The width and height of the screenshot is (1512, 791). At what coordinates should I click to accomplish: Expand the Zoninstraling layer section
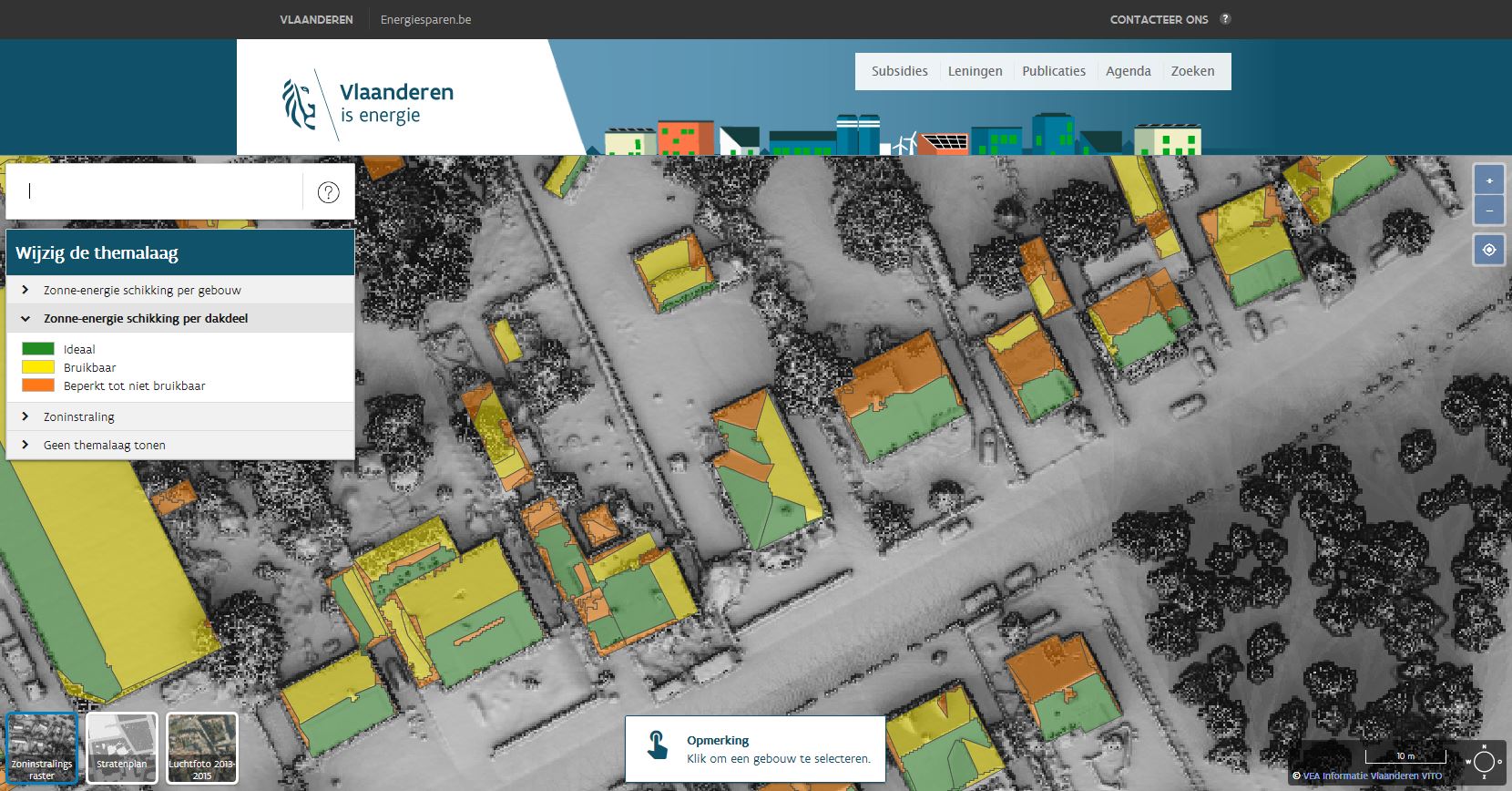tap(180, 416)
